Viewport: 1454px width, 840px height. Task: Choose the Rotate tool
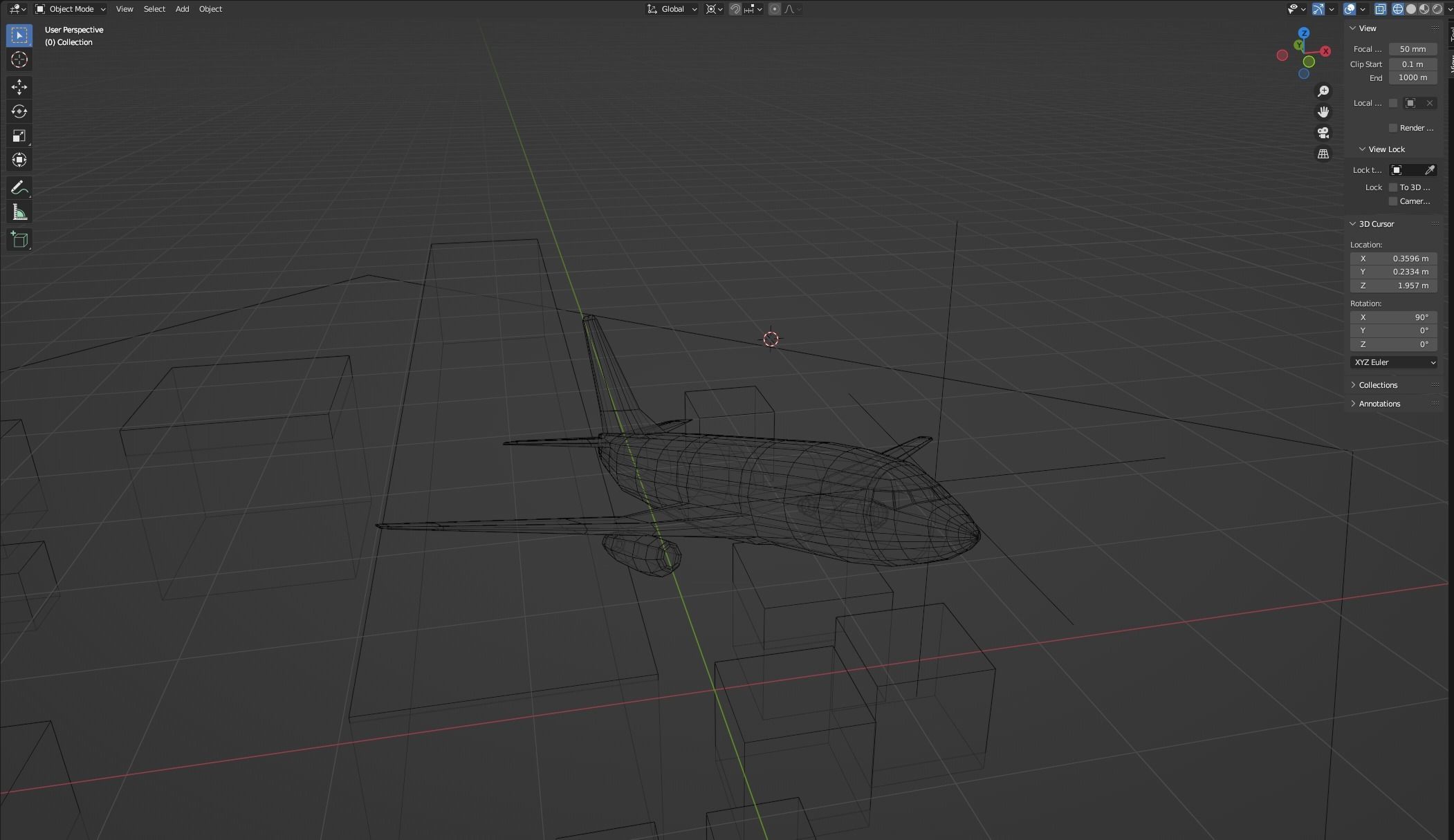19,111
